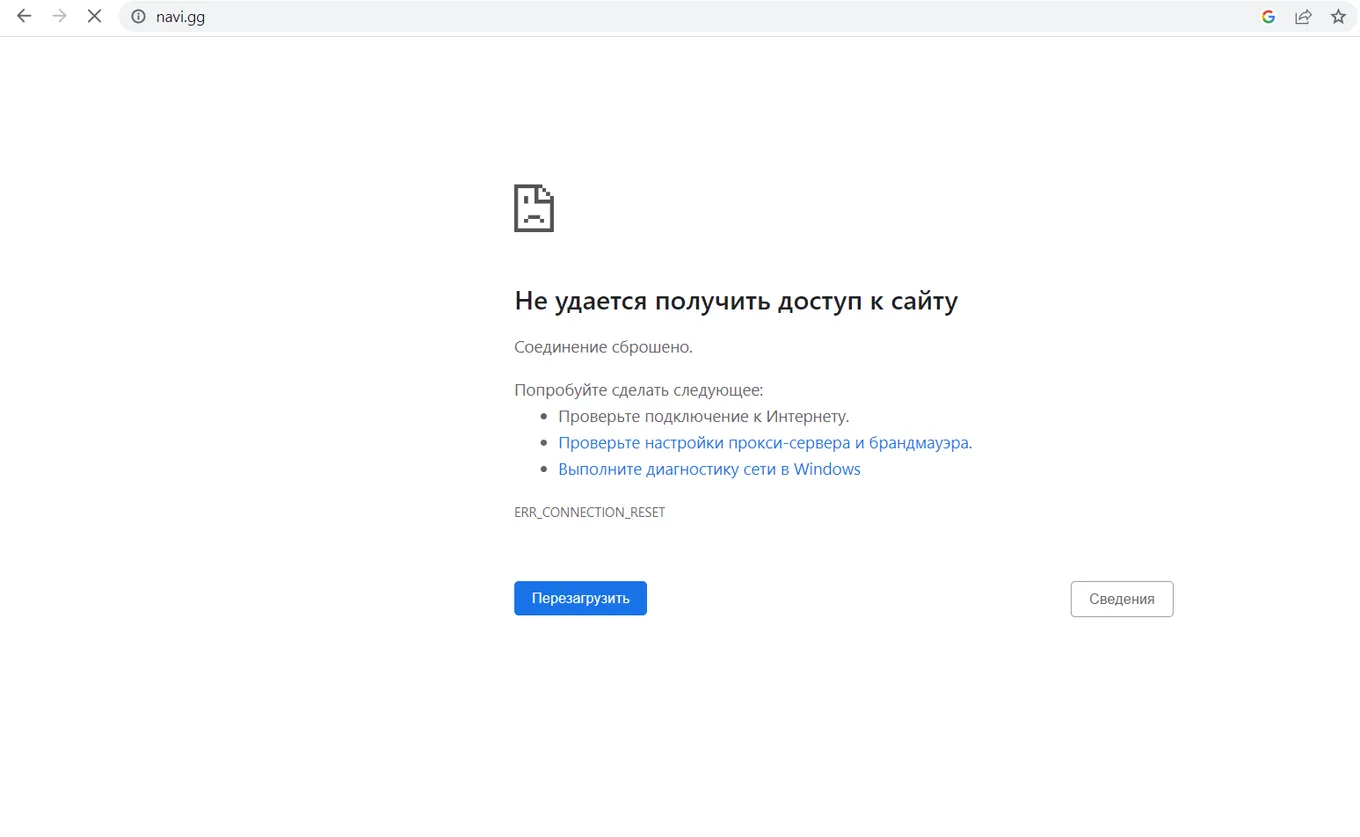Click the forward navigation arrow
The width and height of the screenshot is (1360, 837).
(59, 16)
